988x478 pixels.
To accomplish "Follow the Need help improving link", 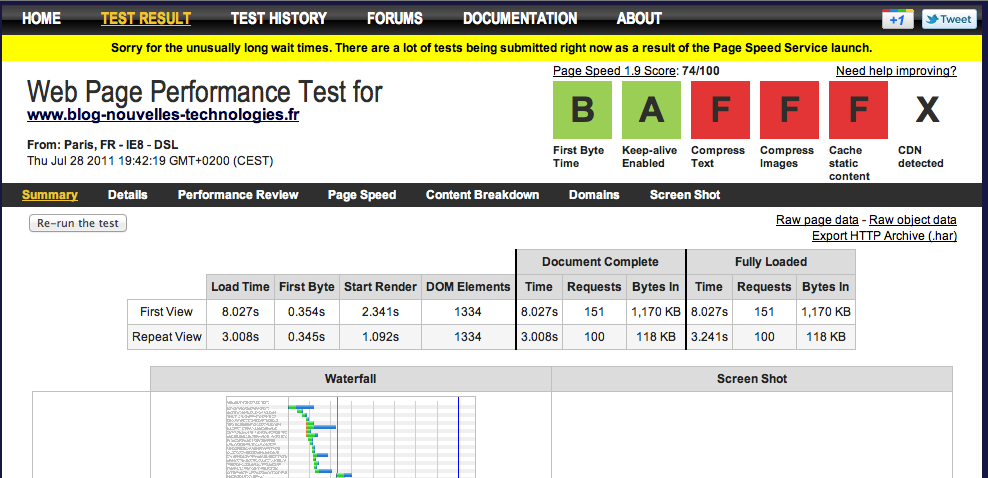I will tap(896, 71).
